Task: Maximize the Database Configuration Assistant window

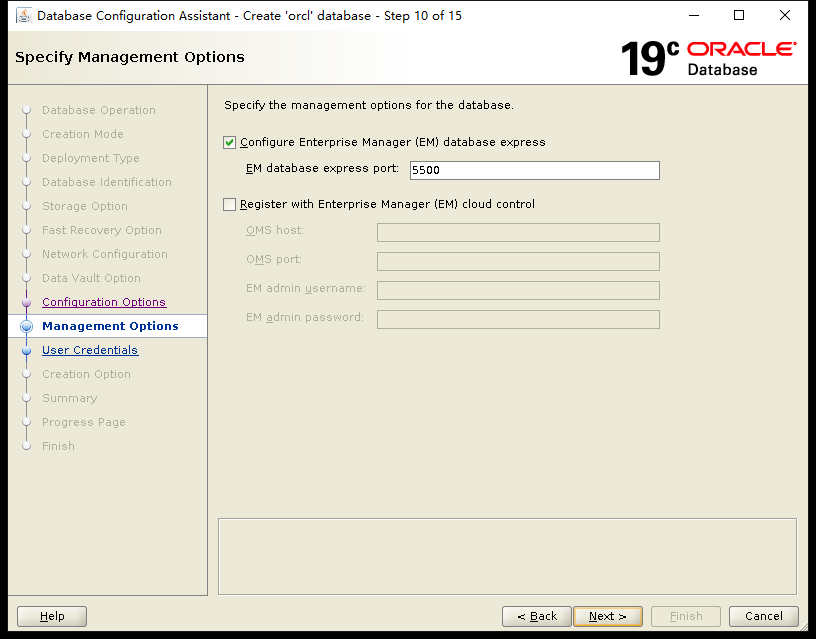Action: [739, 16]
